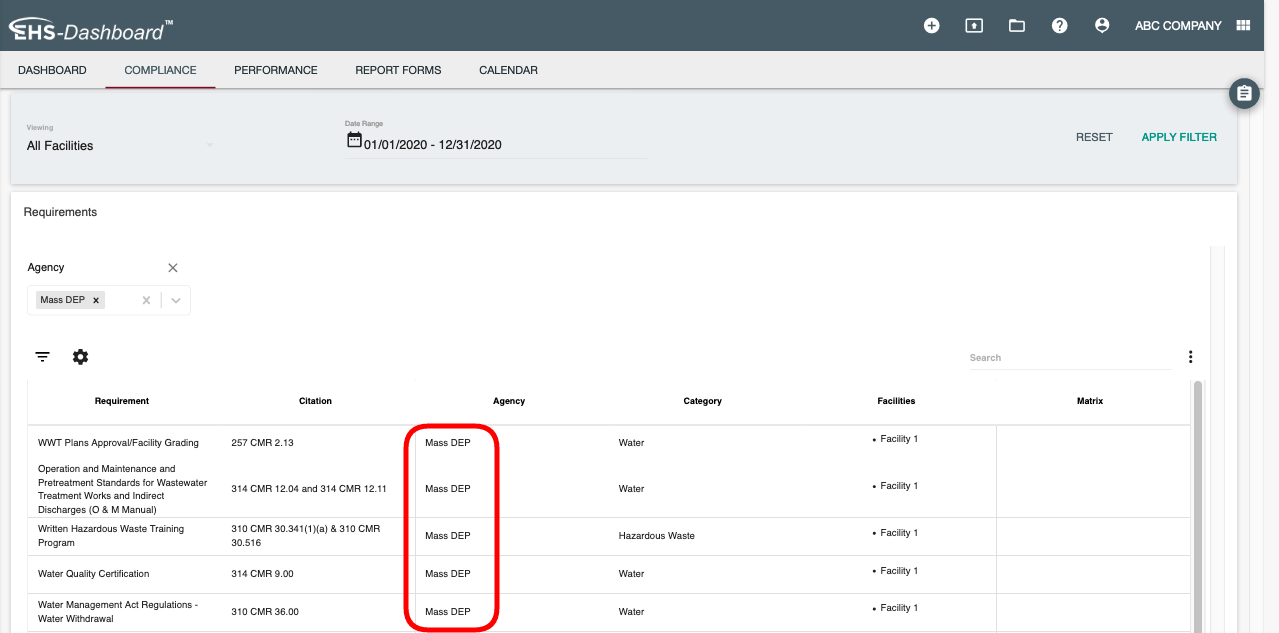Sort by the Requirement column header
1279x633 pixels.
pyautogui.click(x=122, y=401)
